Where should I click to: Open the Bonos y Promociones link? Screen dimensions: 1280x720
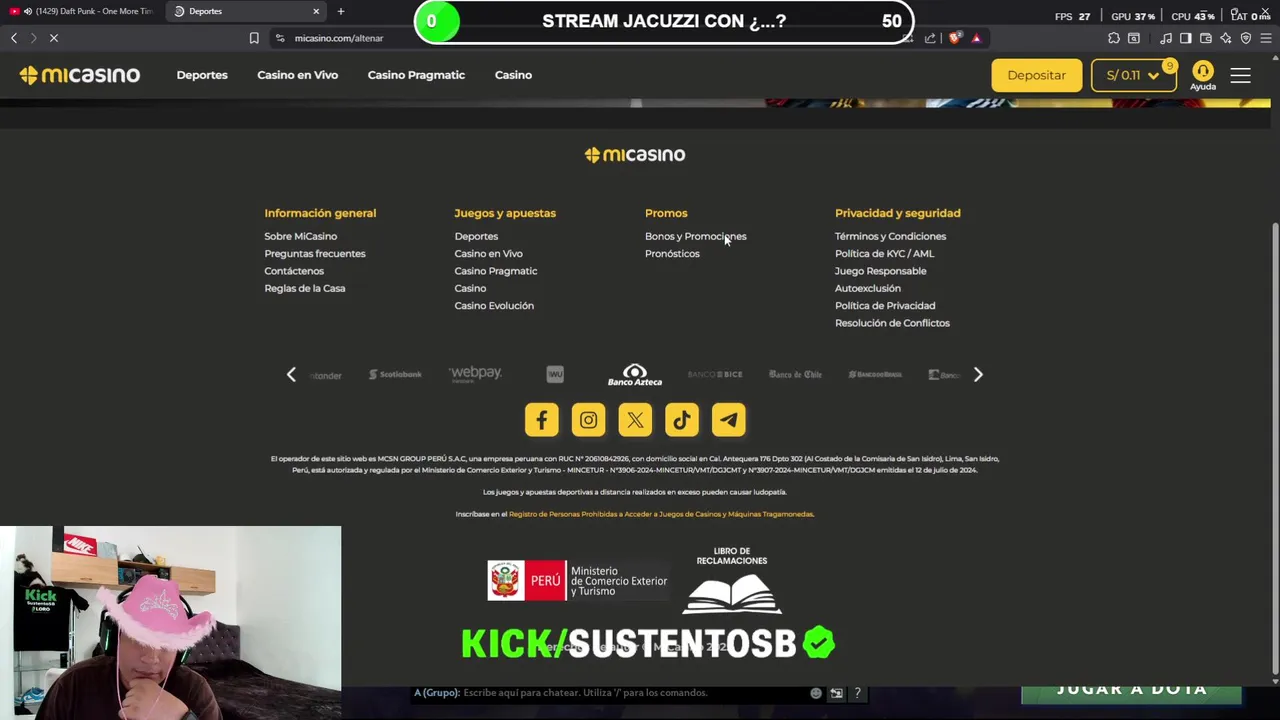coord(696,236)
